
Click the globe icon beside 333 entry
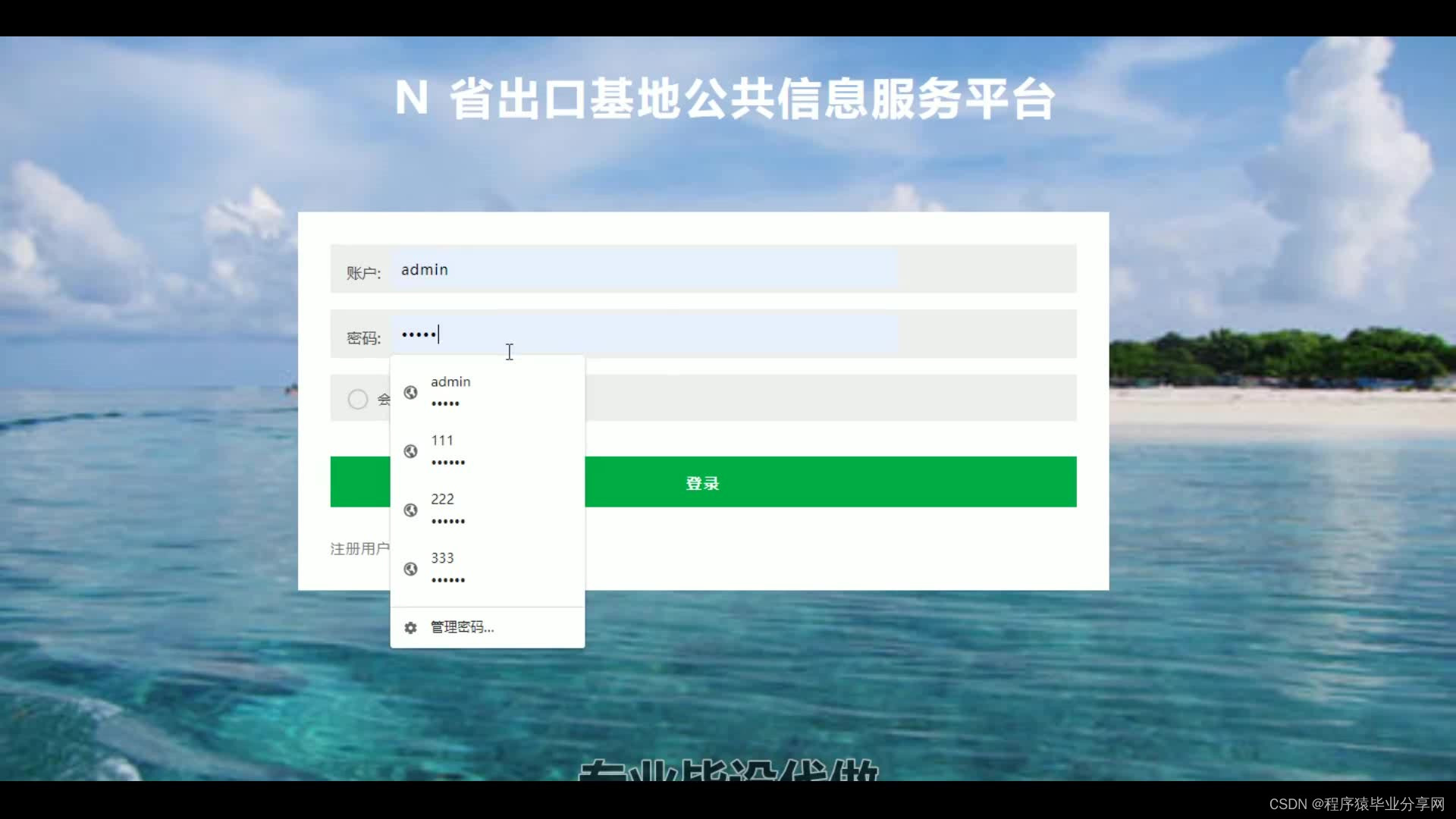[410, 569]
